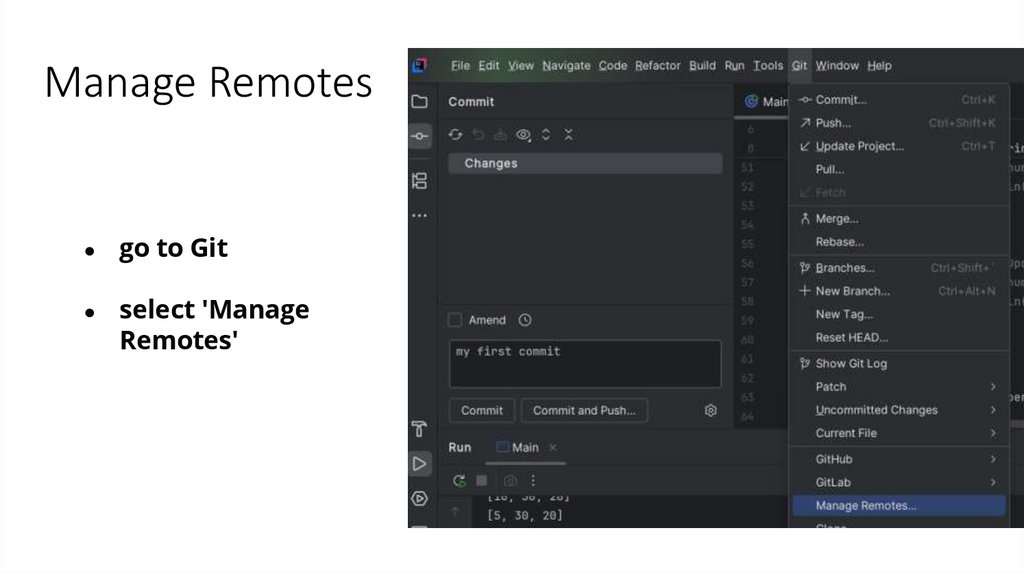Open the Edit menu
This screenshot has height=574, width=1024.
[x=488, y=65]
